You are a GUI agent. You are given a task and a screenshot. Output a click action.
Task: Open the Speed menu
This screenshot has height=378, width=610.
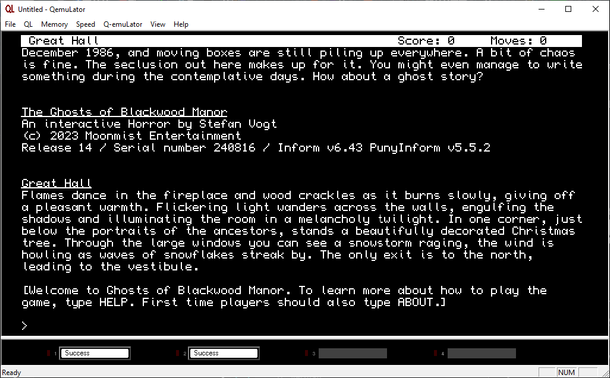click(x=85, y=24)
